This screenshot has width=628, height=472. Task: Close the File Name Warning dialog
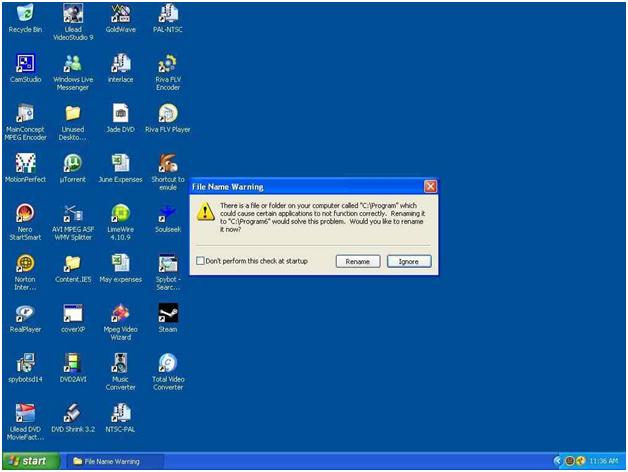pos(431,186)
